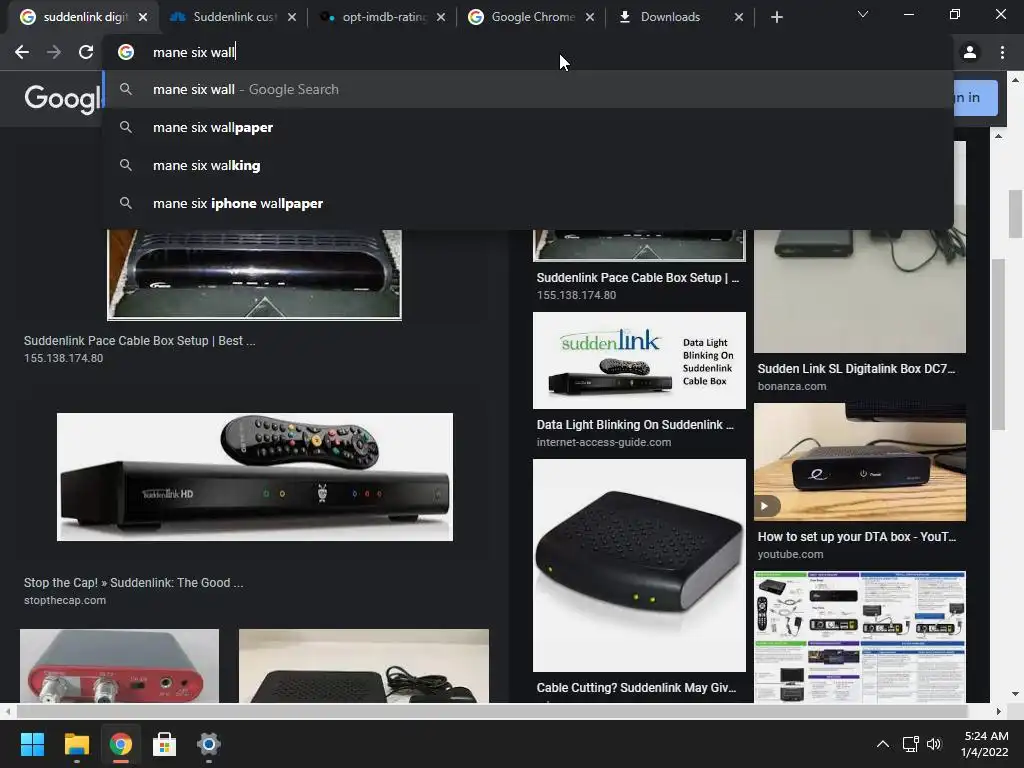Click scroll-down arrow of vertical scrollbar
This screenshot has height=768, width=1024.
(x=1016, y=694)
